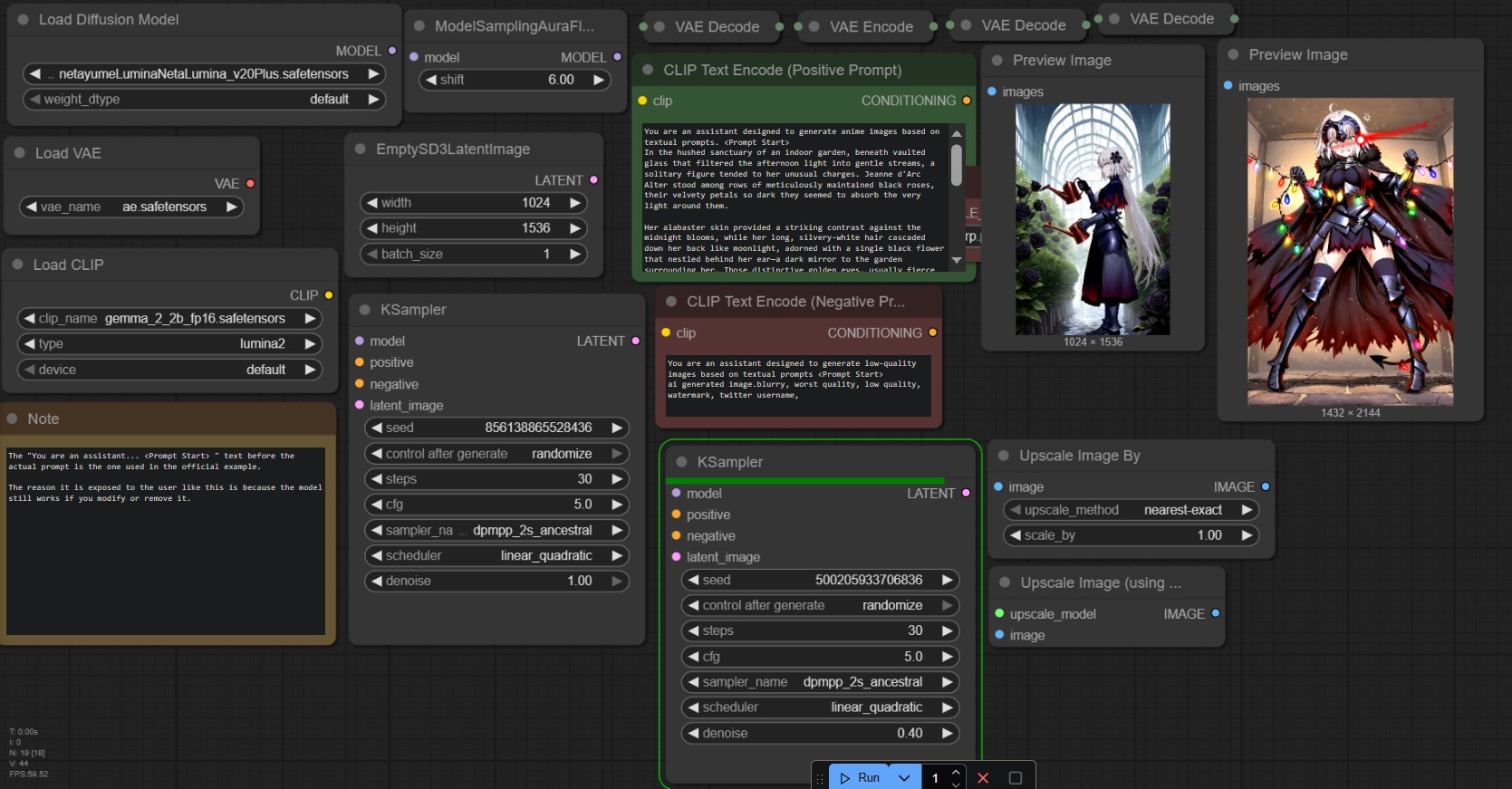Screen dimensions: 1512x789
Task: Open the dropdown arrow beside Run
Action: pyautogui.click(x=904, y=777)
